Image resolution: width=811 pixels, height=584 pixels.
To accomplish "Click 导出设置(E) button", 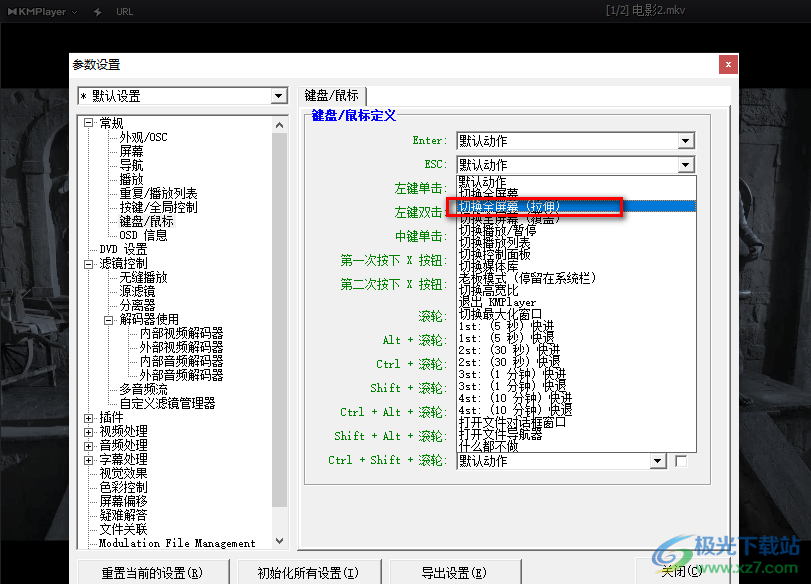I will click(454, 572).
